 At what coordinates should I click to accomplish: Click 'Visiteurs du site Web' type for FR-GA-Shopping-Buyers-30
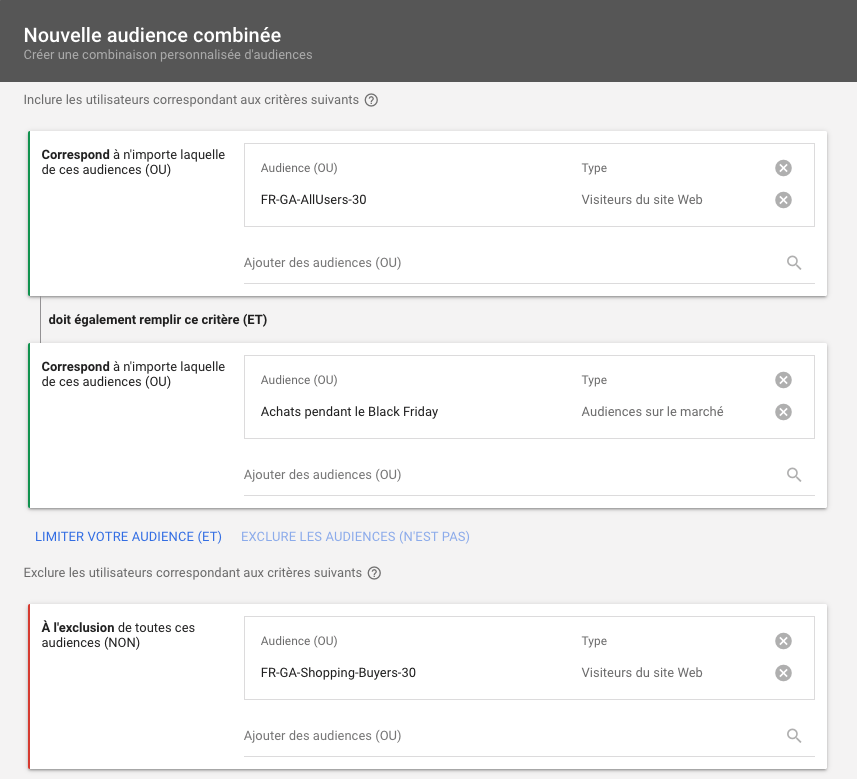tap(642, 672)
